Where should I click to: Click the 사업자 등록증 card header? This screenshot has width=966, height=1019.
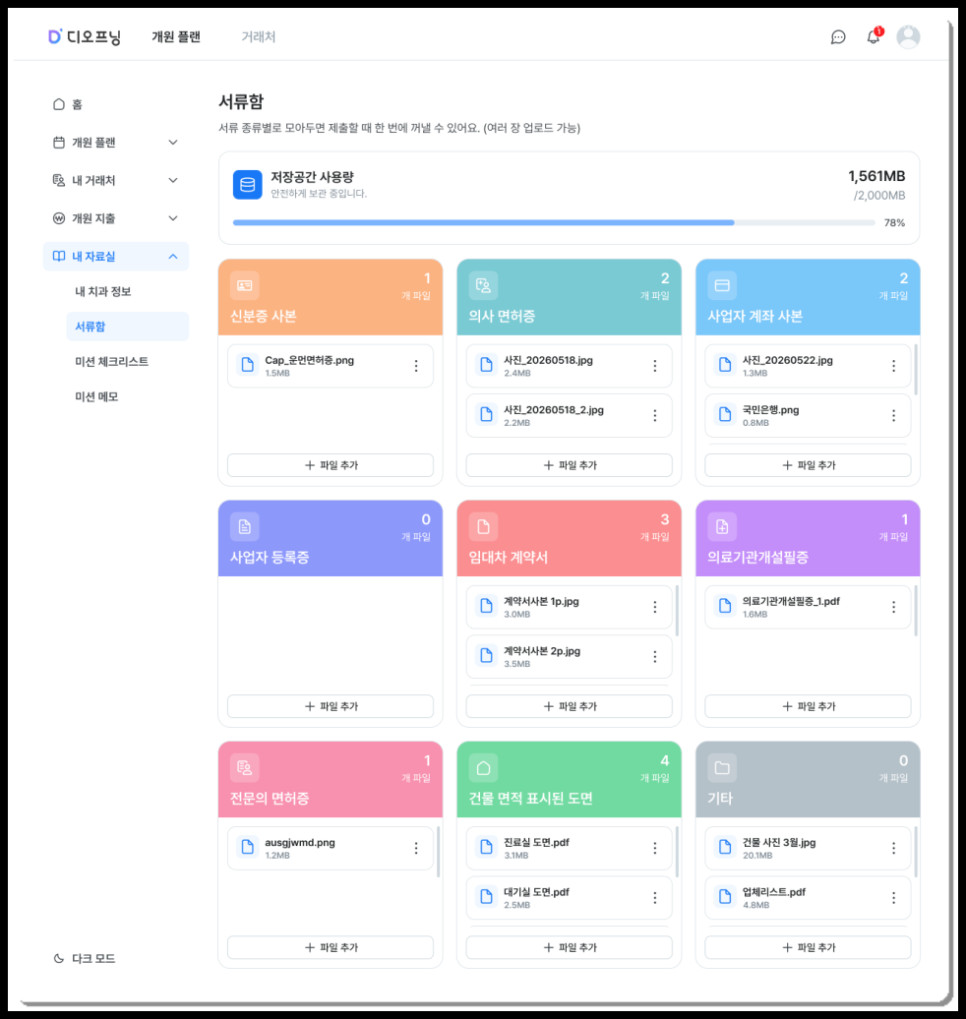click(330, 538)
